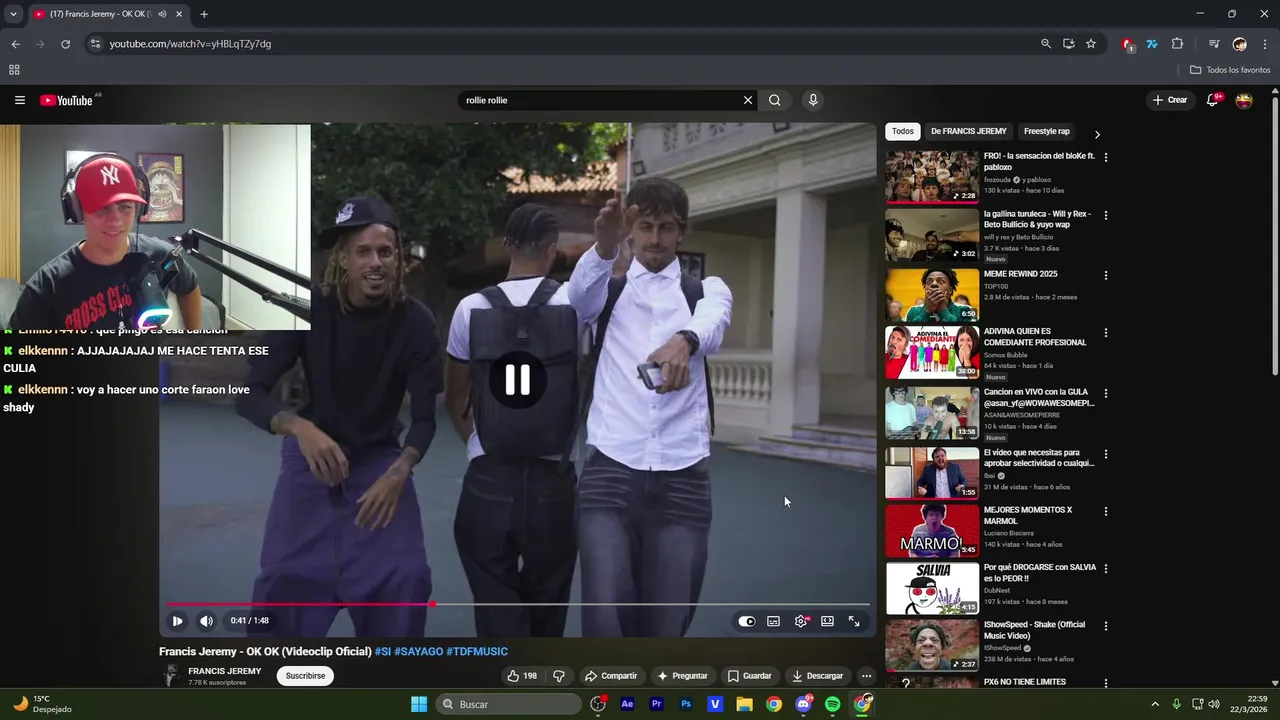Bookmark page with star icon

tap(1091, 44)
